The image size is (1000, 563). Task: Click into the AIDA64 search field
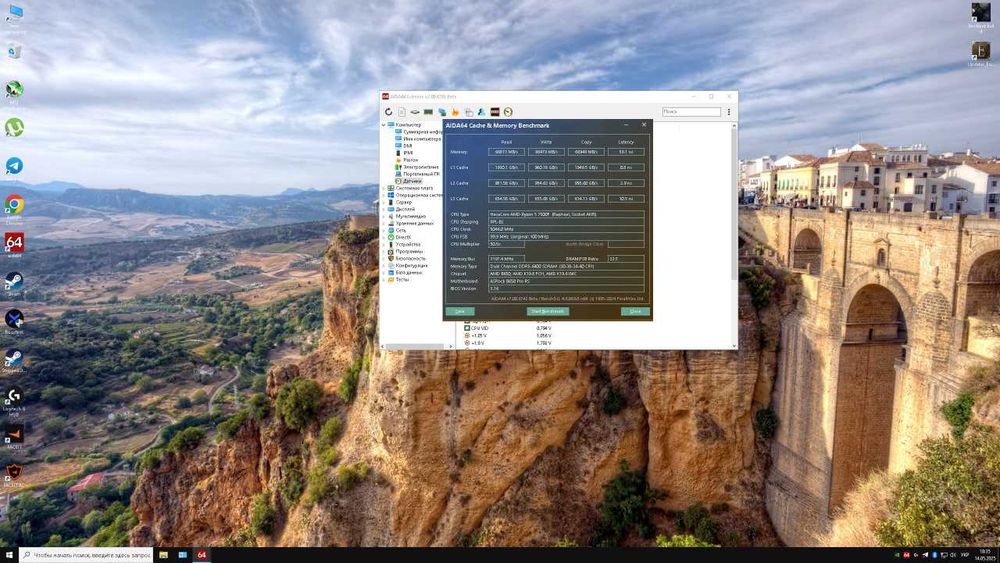tap(691, 112)
